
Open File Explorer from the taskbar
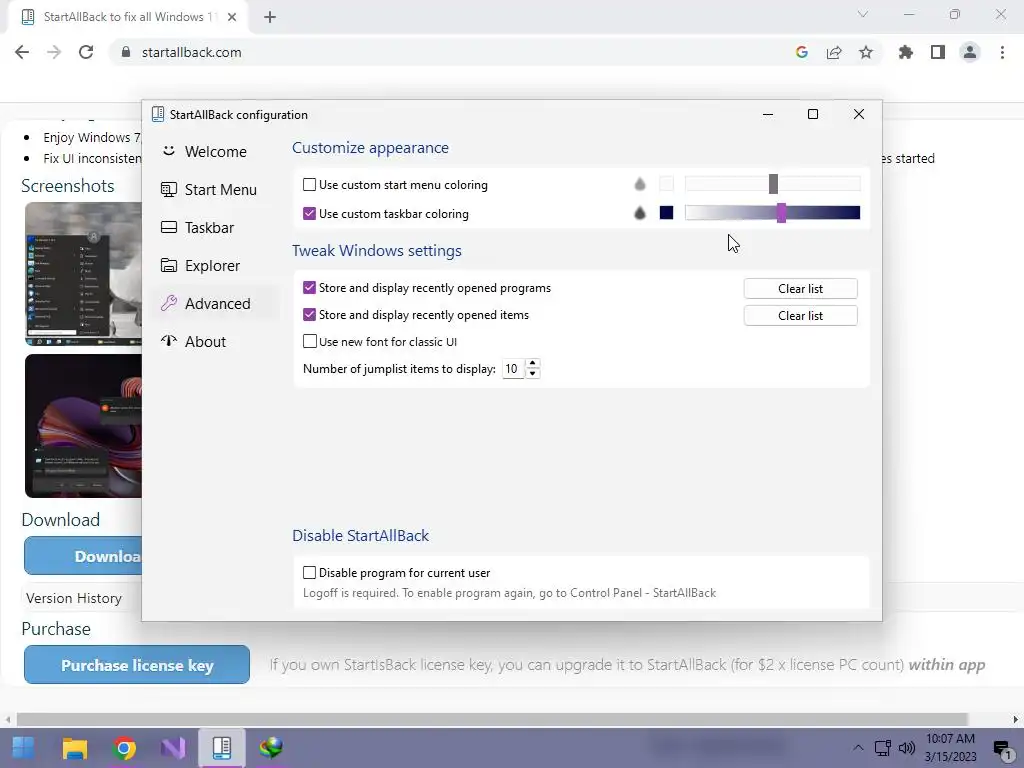[x=74, y=747]
